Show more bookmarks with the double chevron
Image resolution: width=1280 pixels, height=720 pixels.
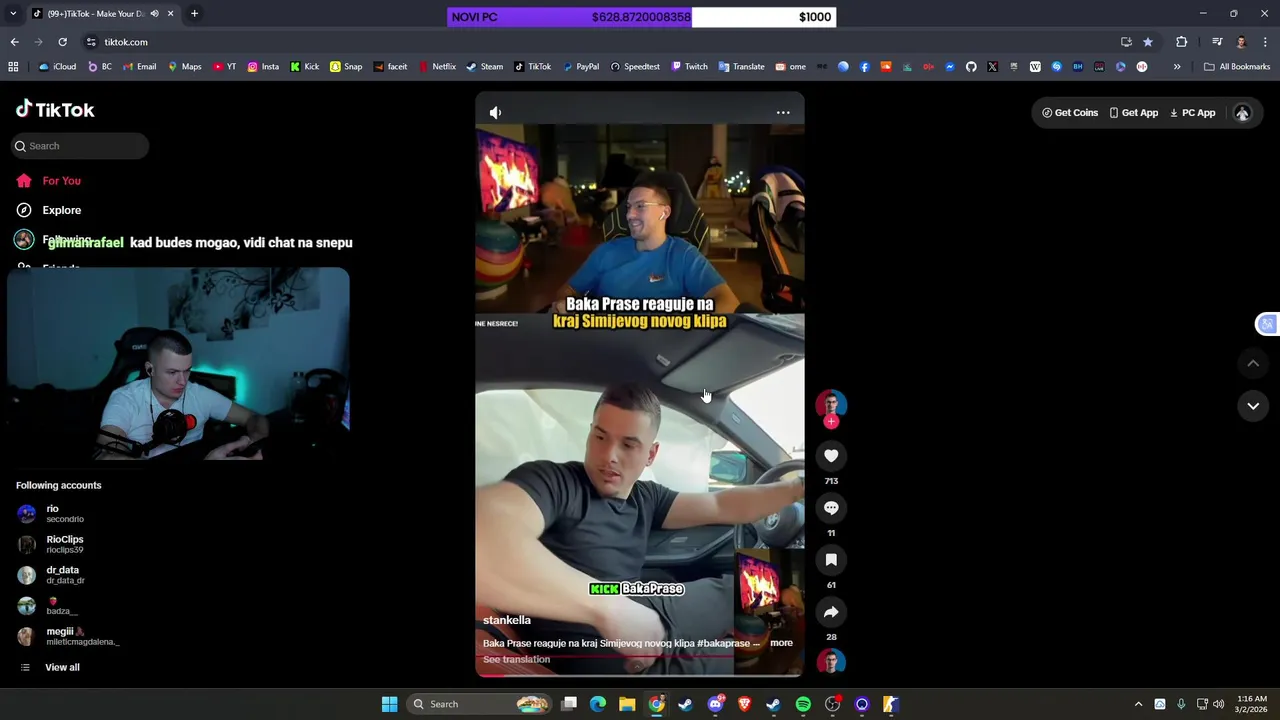[1177, 67]
